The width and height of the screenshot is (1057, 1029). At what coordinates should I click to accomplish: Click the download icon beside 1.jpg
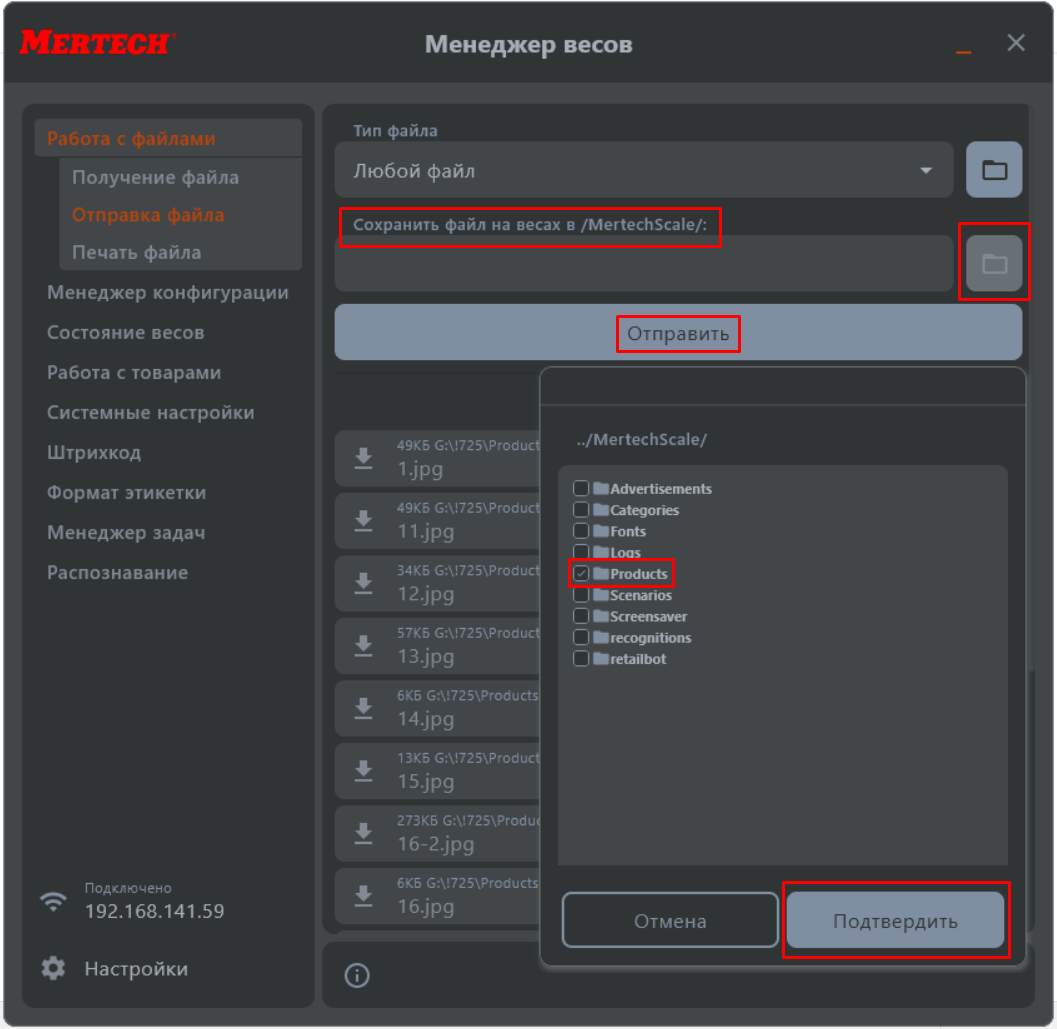click(x=364, y=458)
